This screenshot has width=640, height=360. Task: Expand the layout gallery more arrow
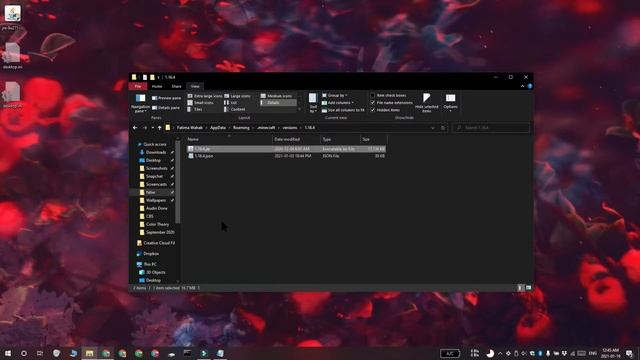click(x=300, y=109)
